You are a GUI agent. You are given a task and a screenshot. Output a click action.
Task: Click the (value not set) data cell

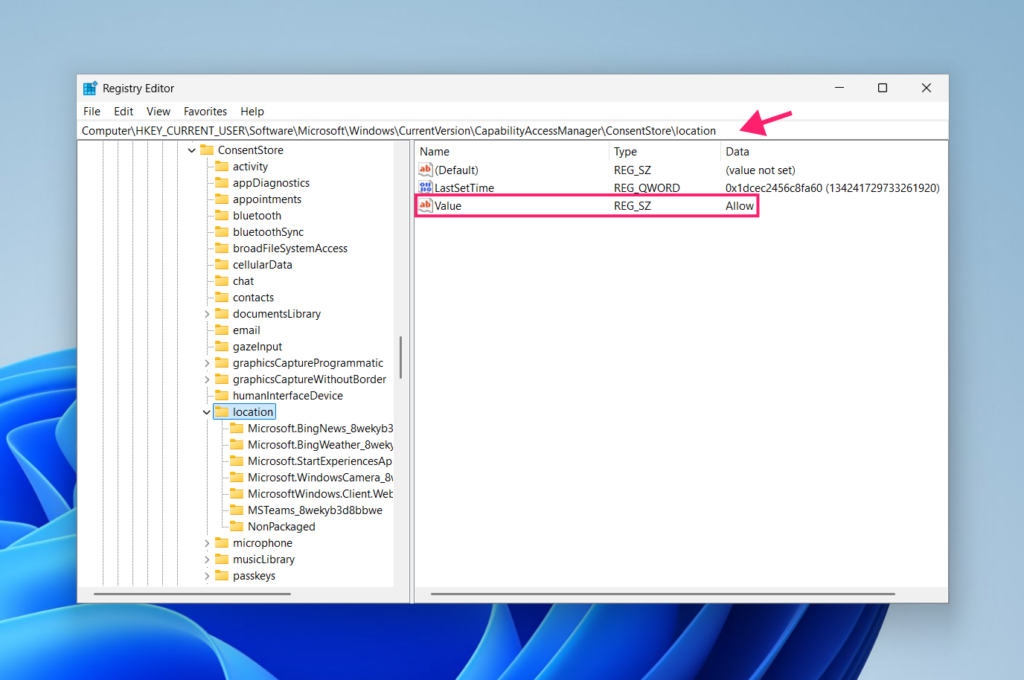tap(760, 170)
